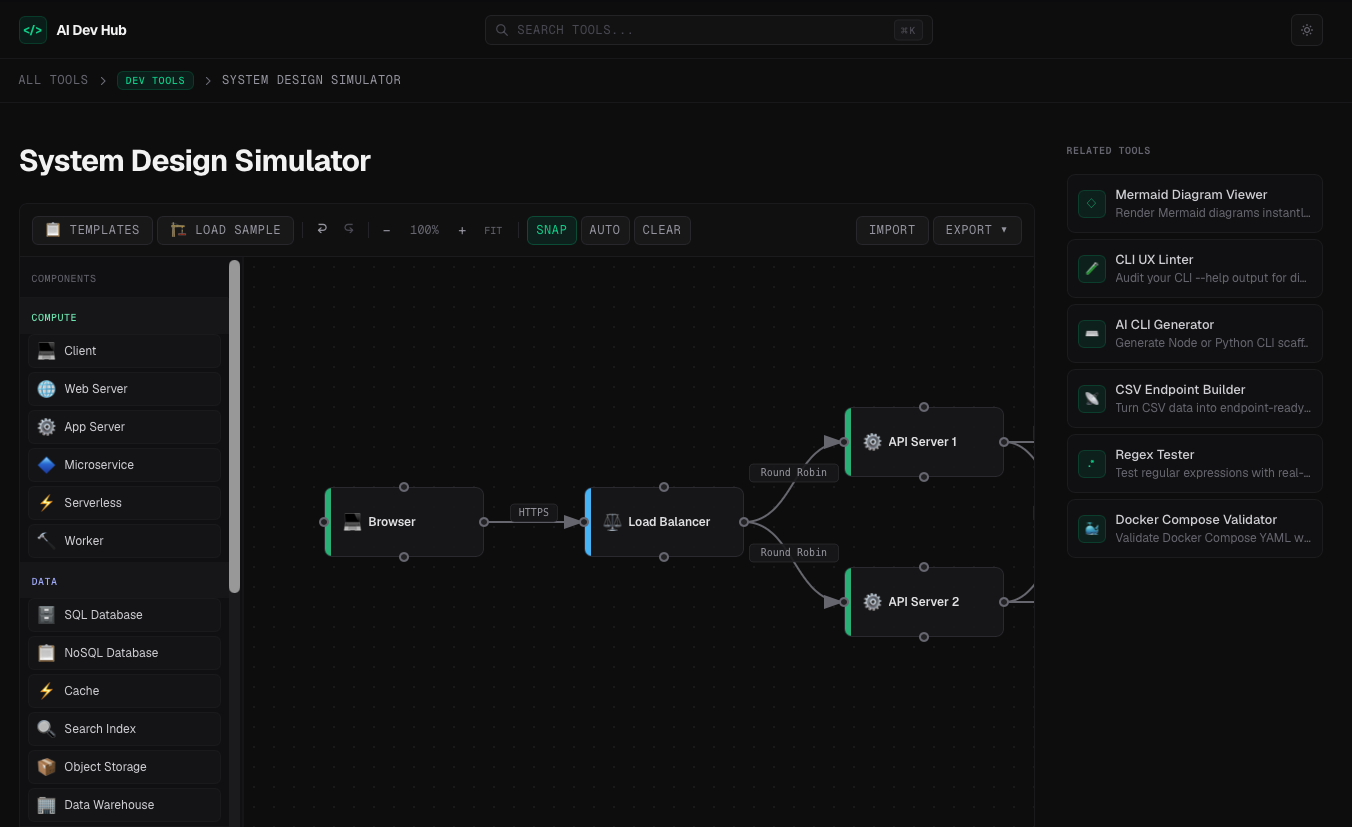Select the Cache lightning icon
1352x827 pixels.
click(x=46, y=691)
